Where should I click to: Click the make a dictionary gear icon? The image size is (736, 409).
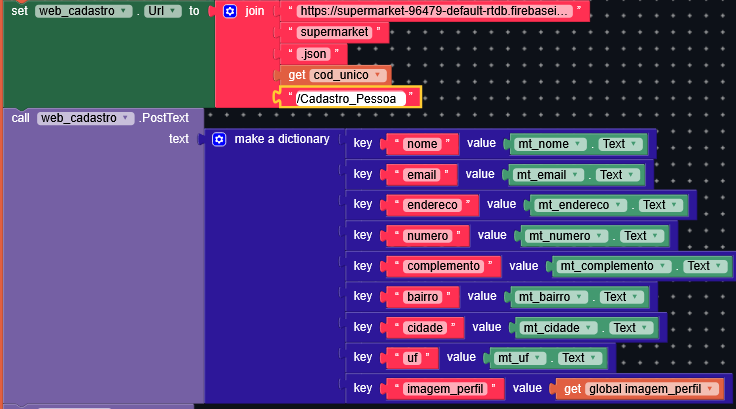pos(219,139)
